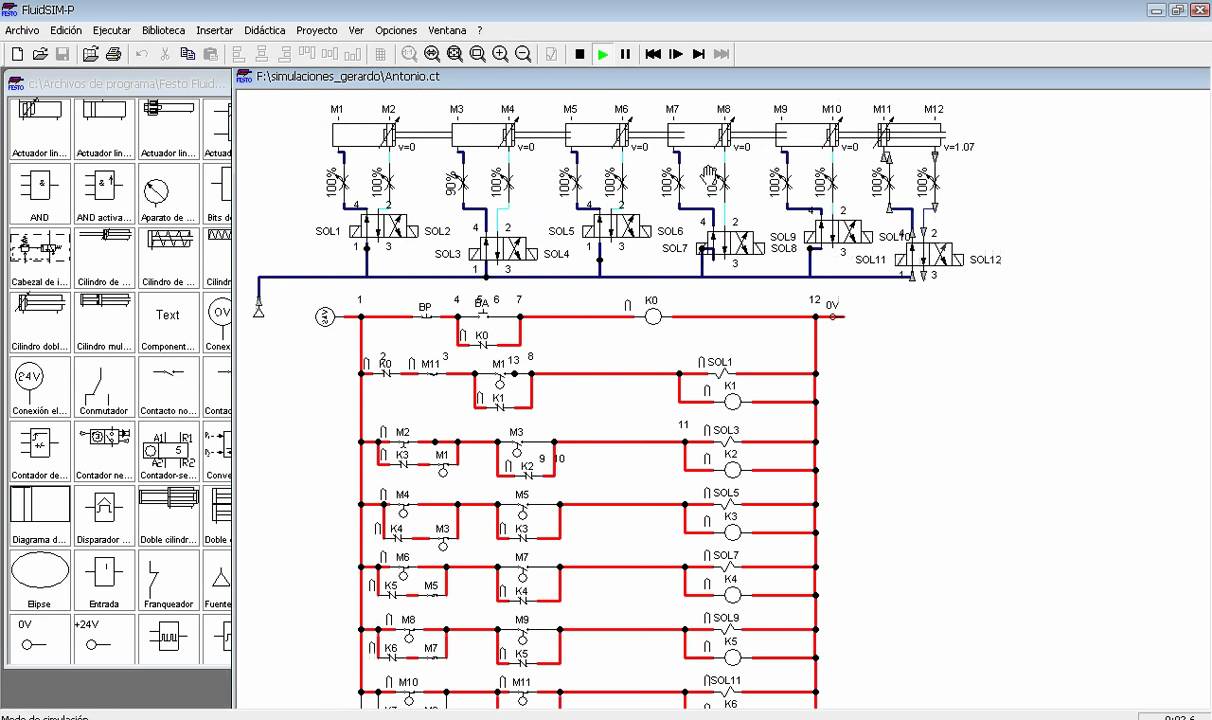This screenshot has height=720, width=1212.
Task: Open the Proyecto menu
Action: (x=317, y=30)
